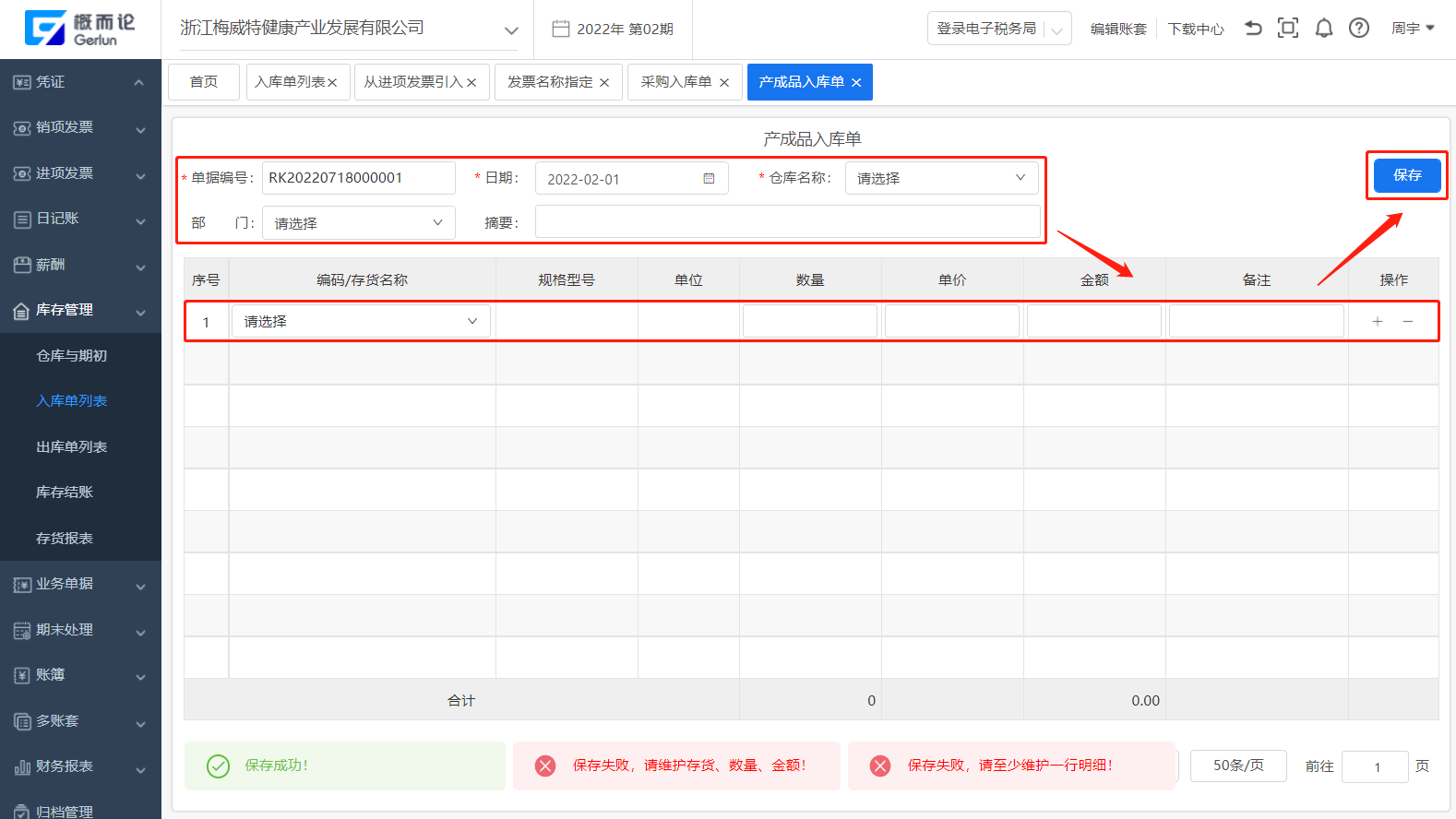
Task: Click the 薪酬 sidebar icon
Action: point(22,265)
